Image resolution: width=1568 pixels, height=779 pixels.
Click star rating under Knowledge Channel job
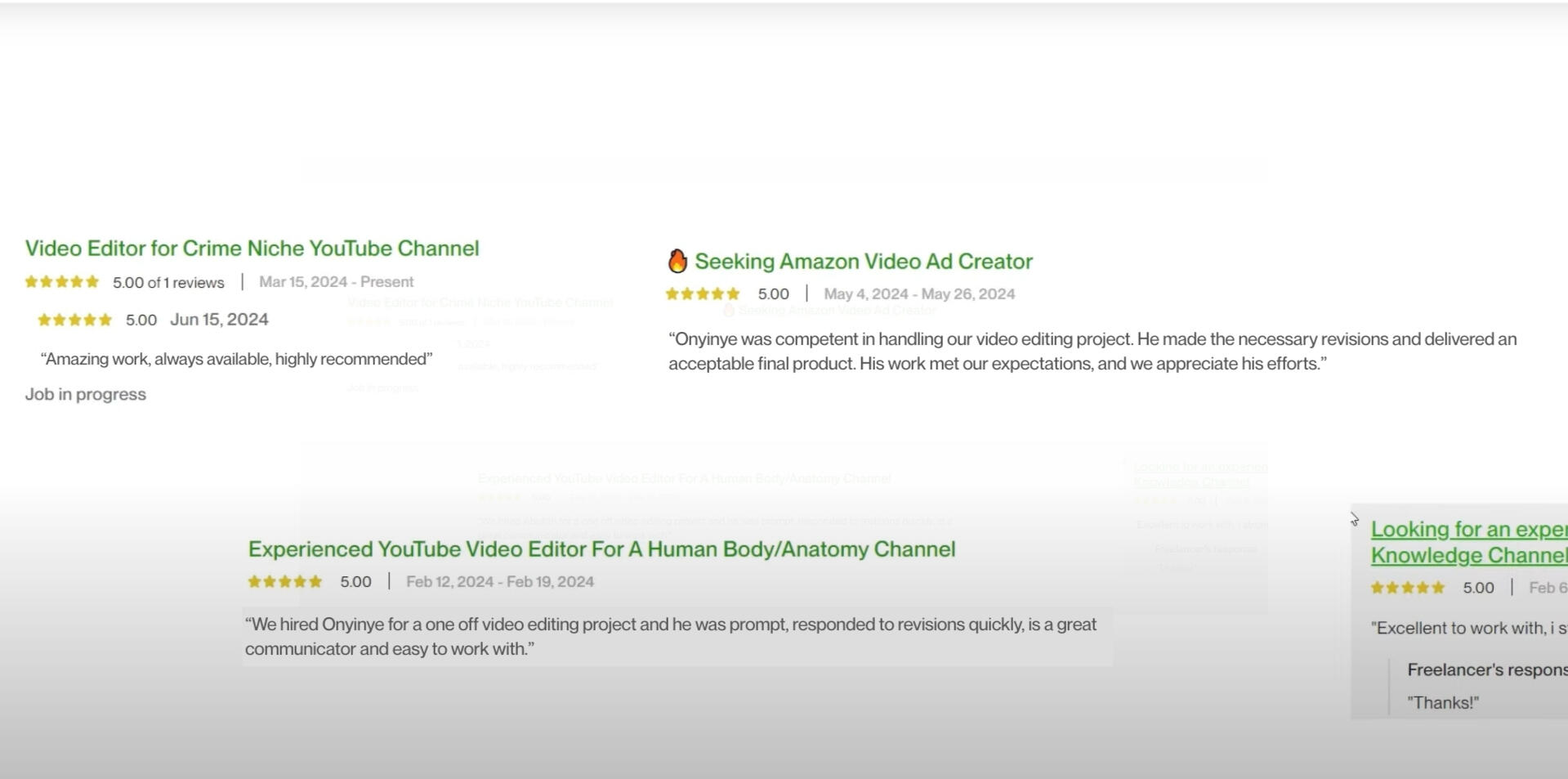click(x=1408, y=588)
